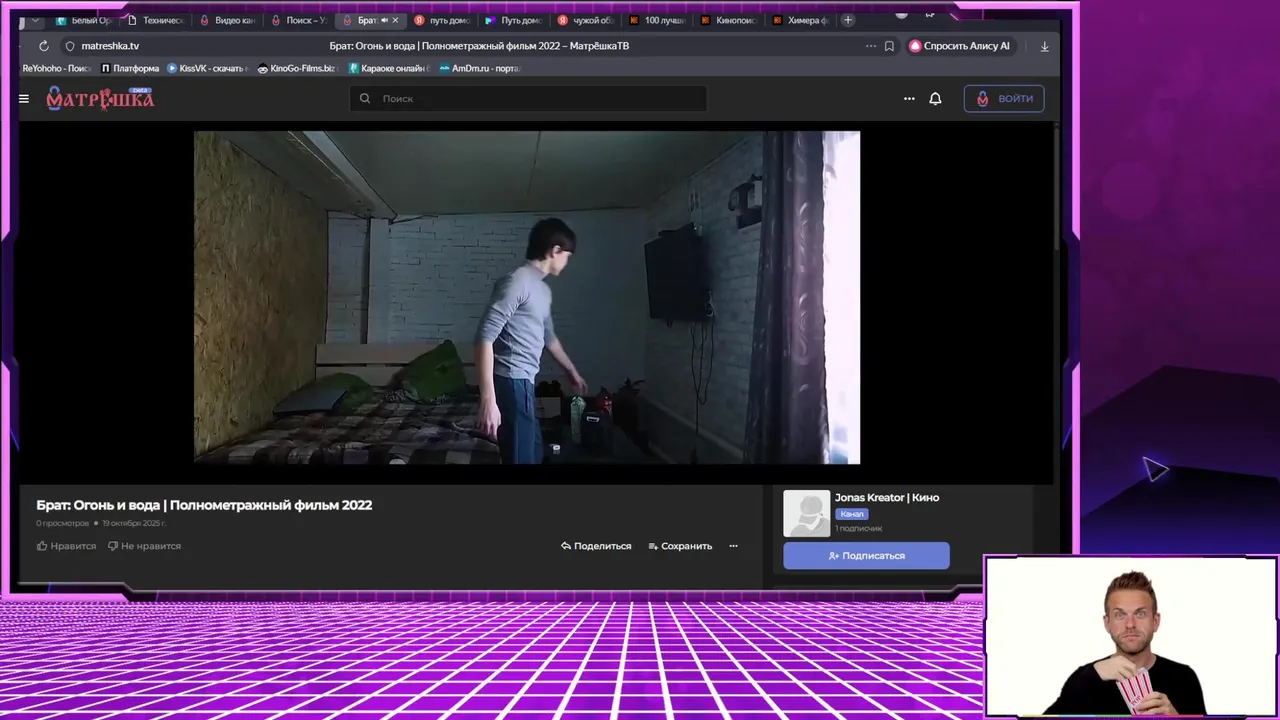Open a new tab with the plus icon
Image resolution: width=1280 pixels, height=720 pixels.
coord(848,20)
